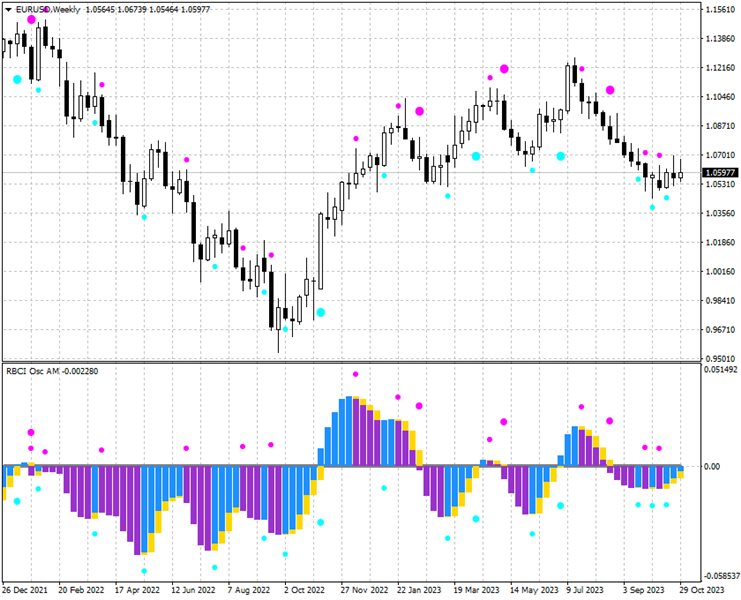Open the chart menu triangle beside EURUSD,Weekly
This screenshot has width=741, height=600.
[8, 9]
